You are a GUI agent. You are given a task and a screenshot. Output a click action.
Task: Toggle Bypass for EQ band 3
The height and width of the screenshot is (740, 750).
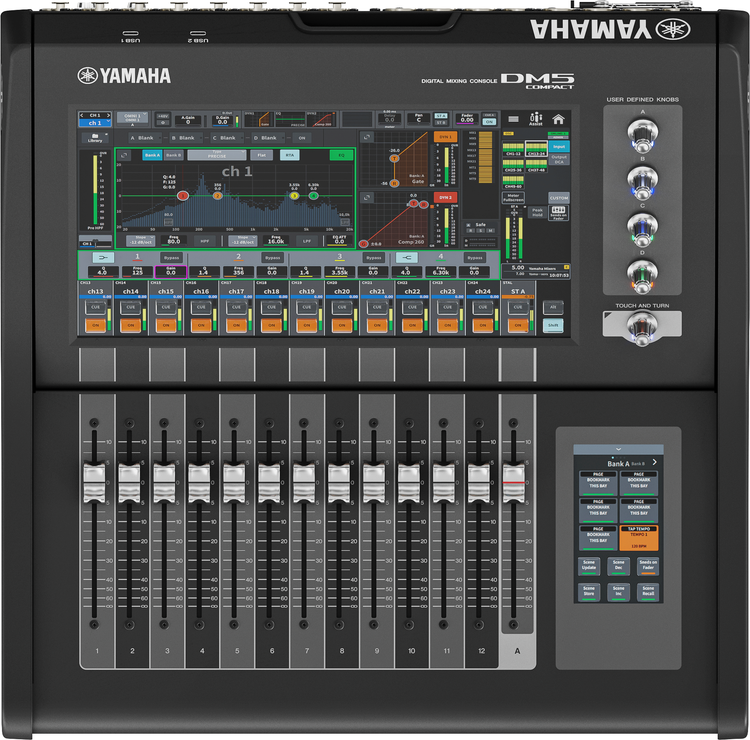(374, 257)
